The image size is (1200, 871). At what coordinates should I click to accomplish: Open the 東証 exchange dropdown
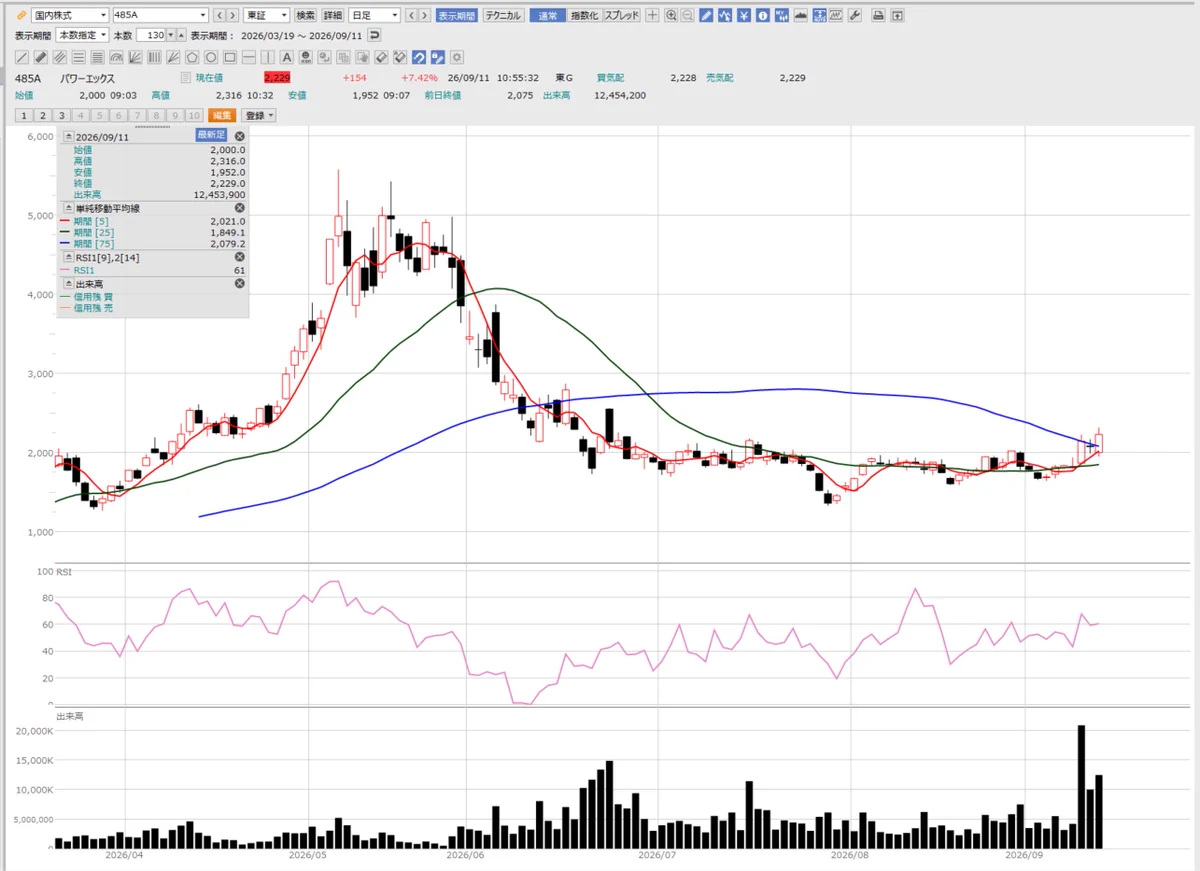coord(267,15)
